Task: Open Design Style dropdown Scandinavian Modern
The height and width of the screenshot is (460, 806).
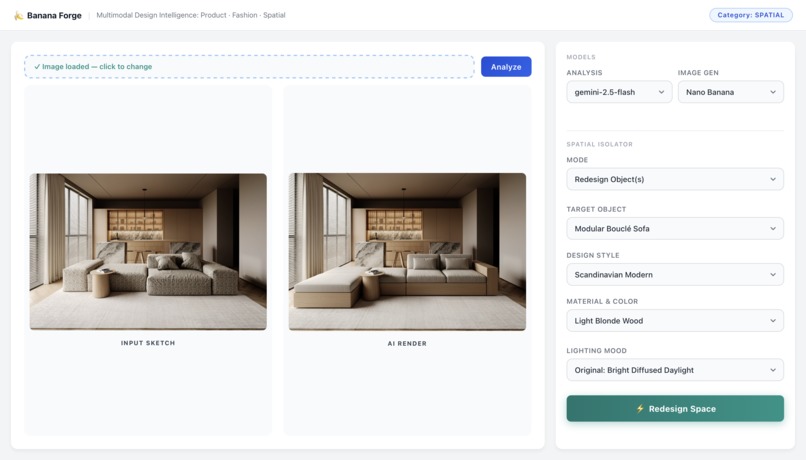Action: [675, 274]
